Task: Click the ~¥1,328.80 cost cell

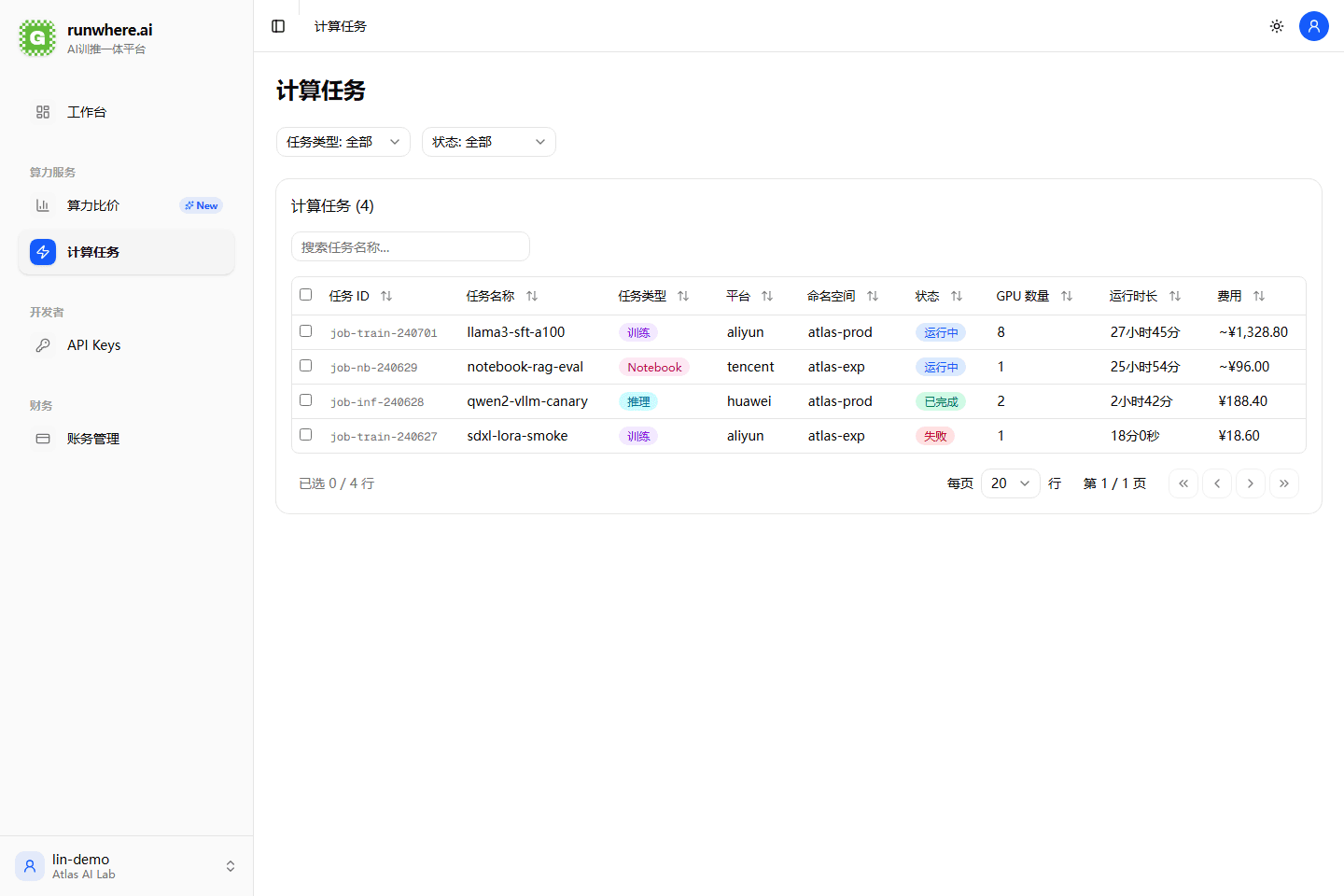Action: (1253, 332)
